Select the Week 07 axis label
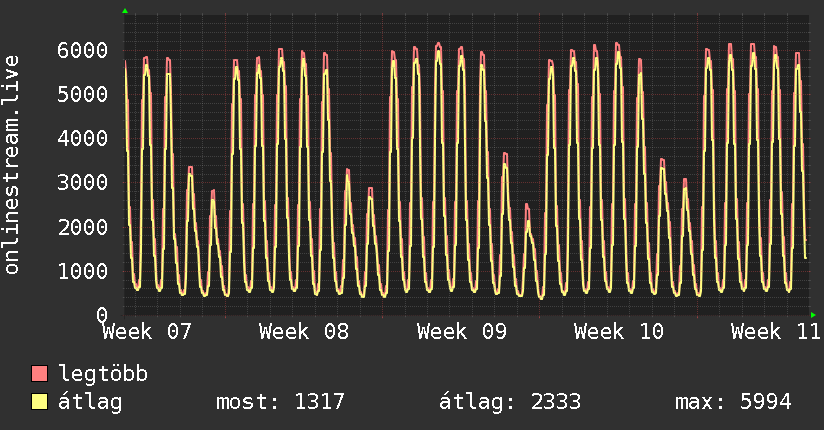The height and width of the screenshot is (430, 824). 147,332
